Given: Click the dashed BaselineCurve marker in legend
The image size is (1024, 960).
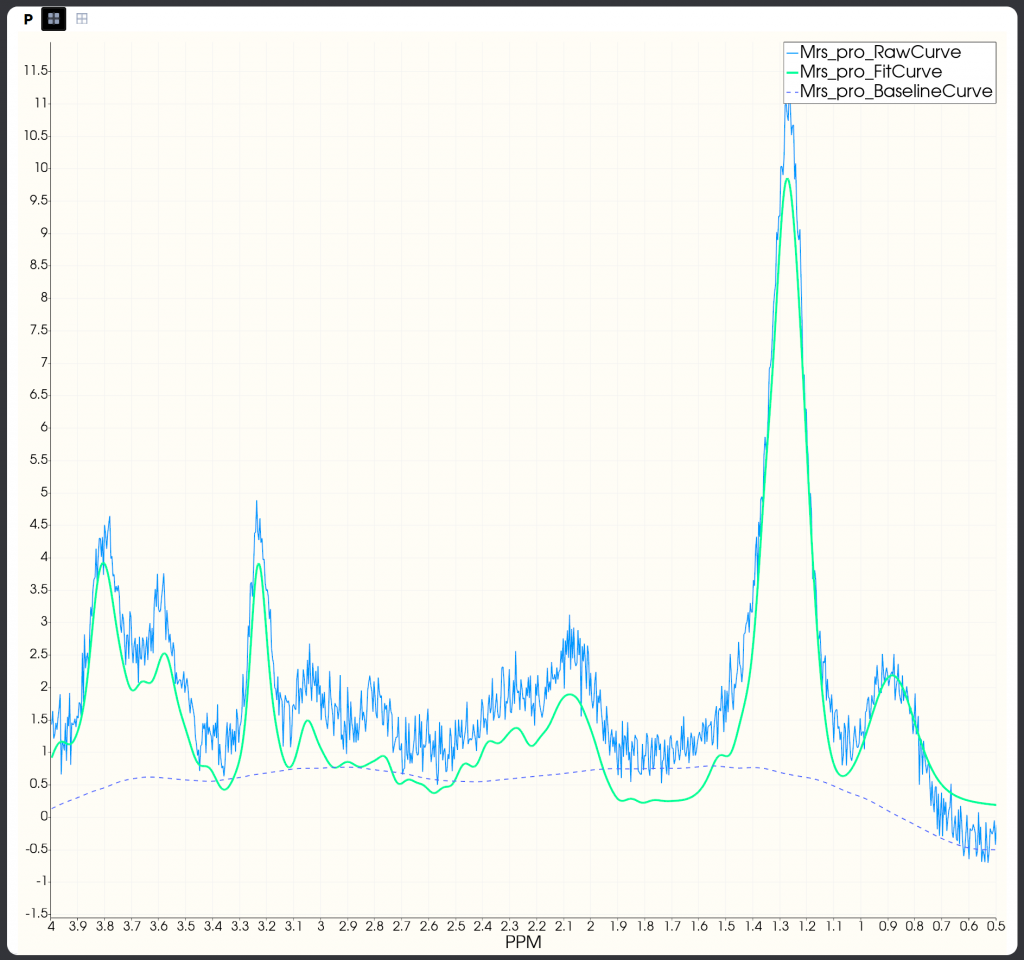Looking at the screenshot, I should [793, 92].
